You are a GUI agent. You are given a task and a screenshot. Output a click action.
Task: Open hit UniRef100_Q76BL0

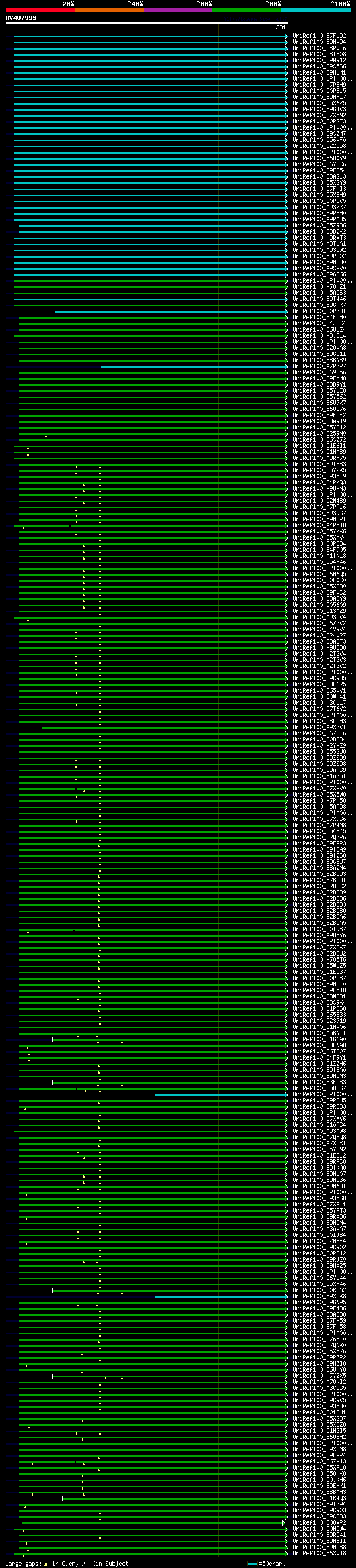[x=319, y=1339]
